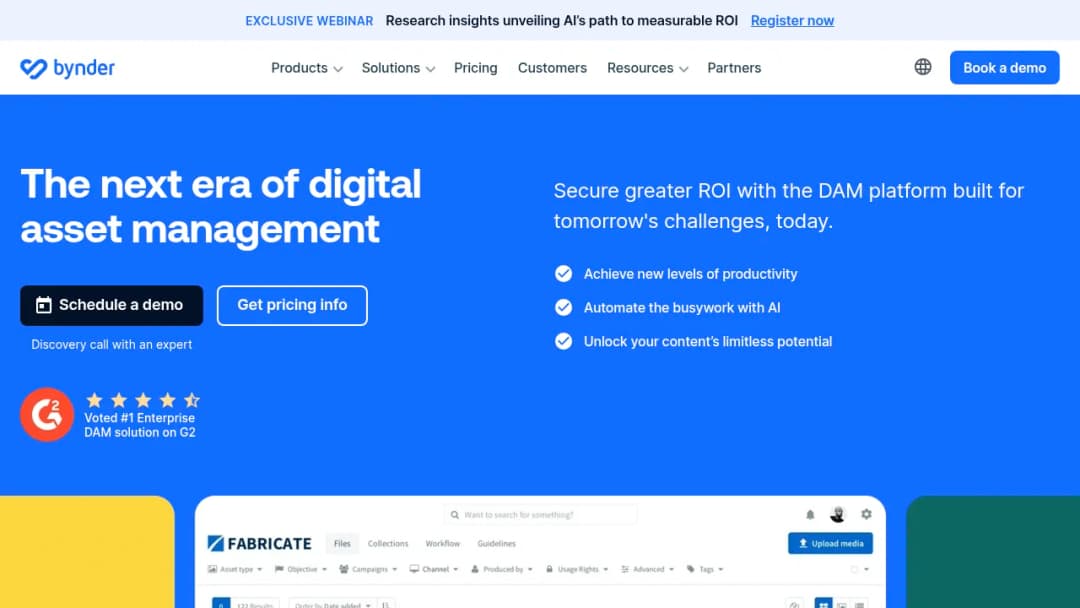
Task: Click the five-star G2 rating
Action: [143, 400]
